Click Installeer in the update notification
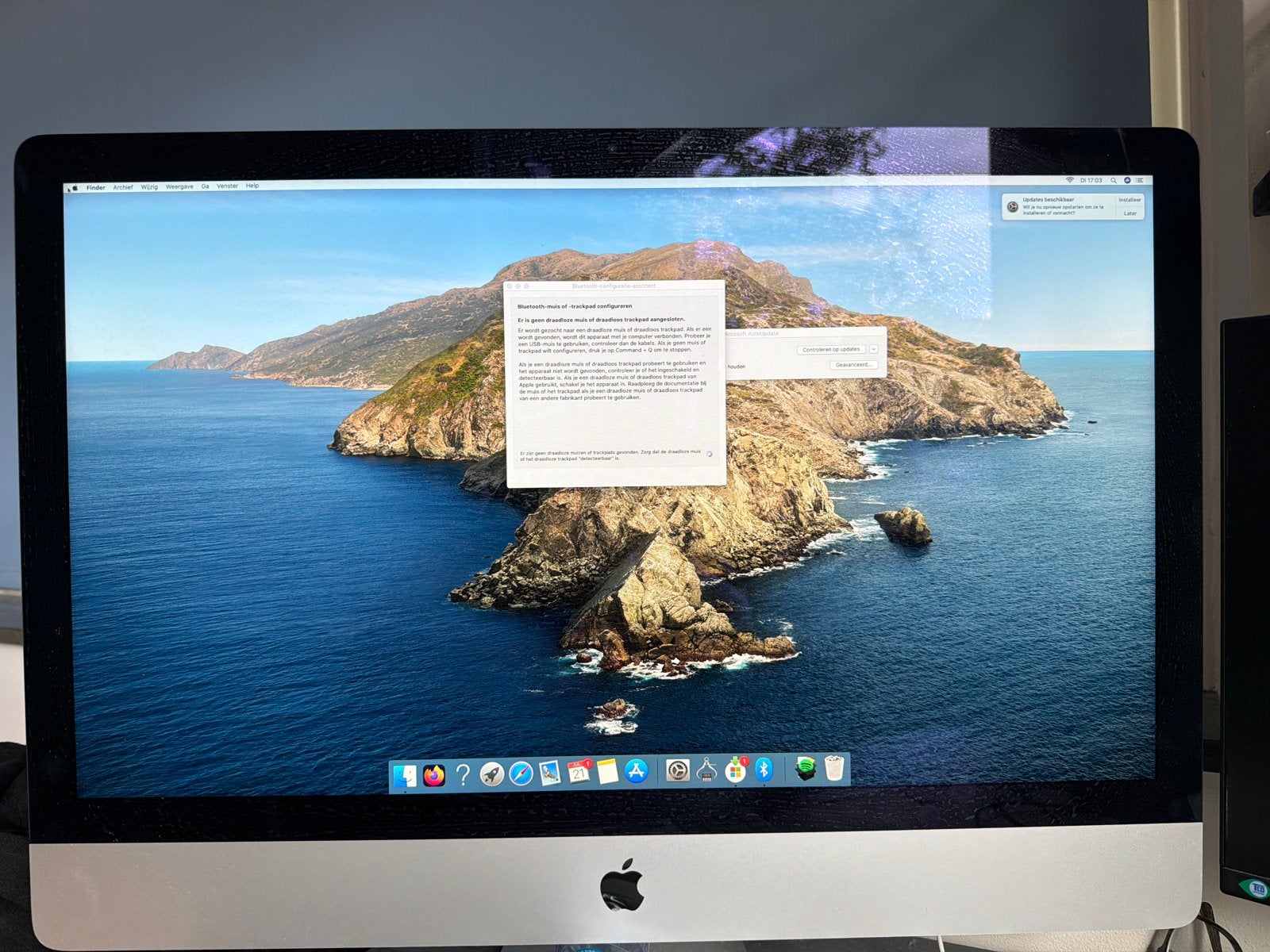Viewport: 1270px width, 952px height. point(1130,200)
